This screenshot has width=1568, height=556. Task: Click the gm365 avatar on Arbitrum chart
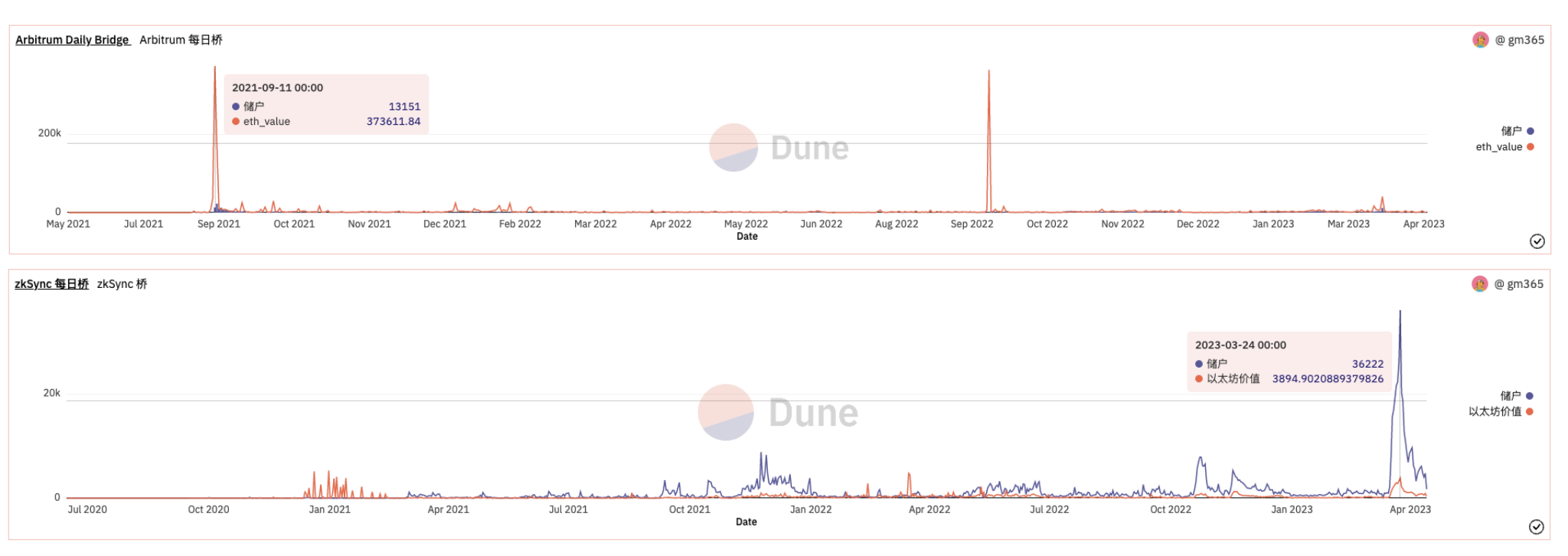pyautogui.click(x=1481, y=40)
